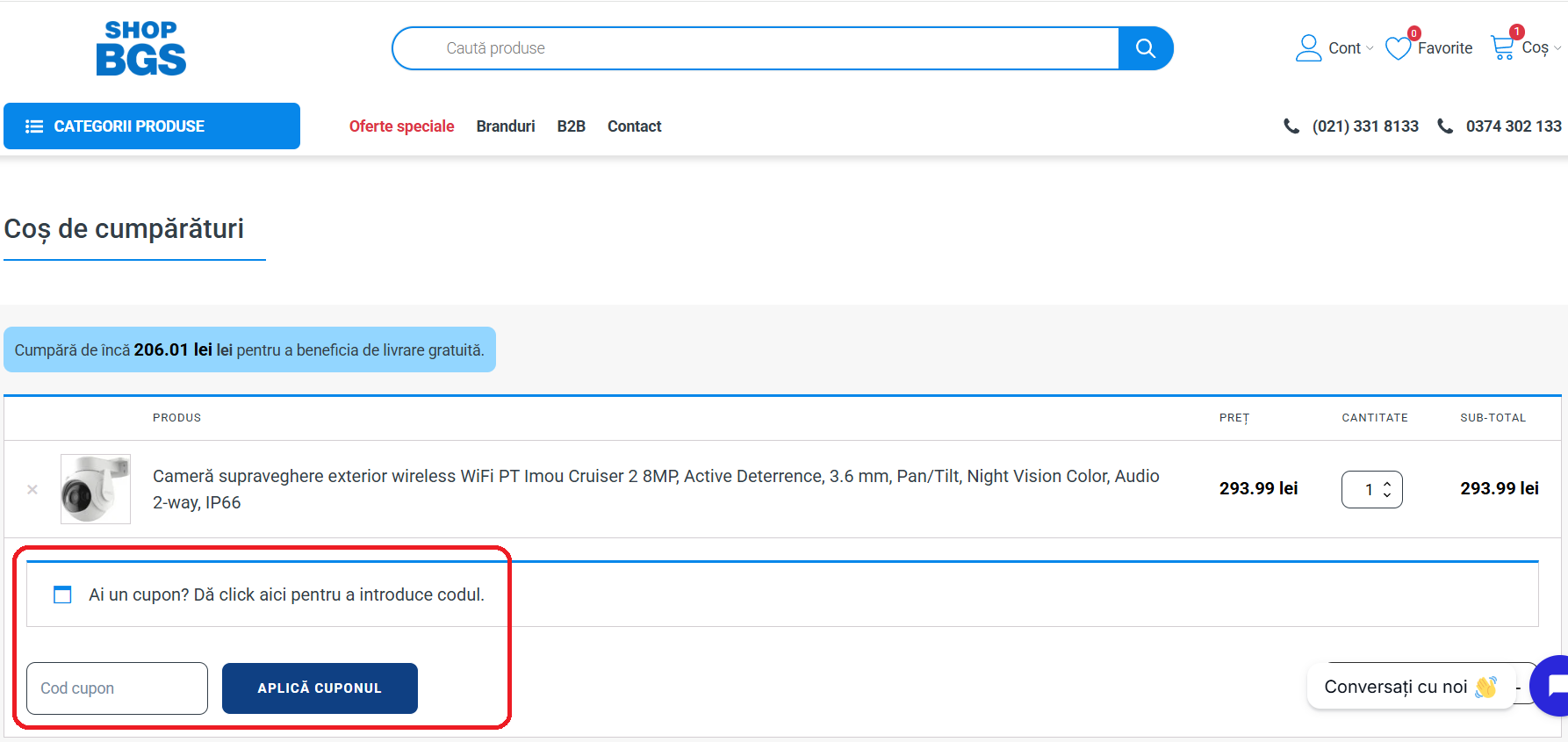Remove camera product with X icon

coord(32,489)
